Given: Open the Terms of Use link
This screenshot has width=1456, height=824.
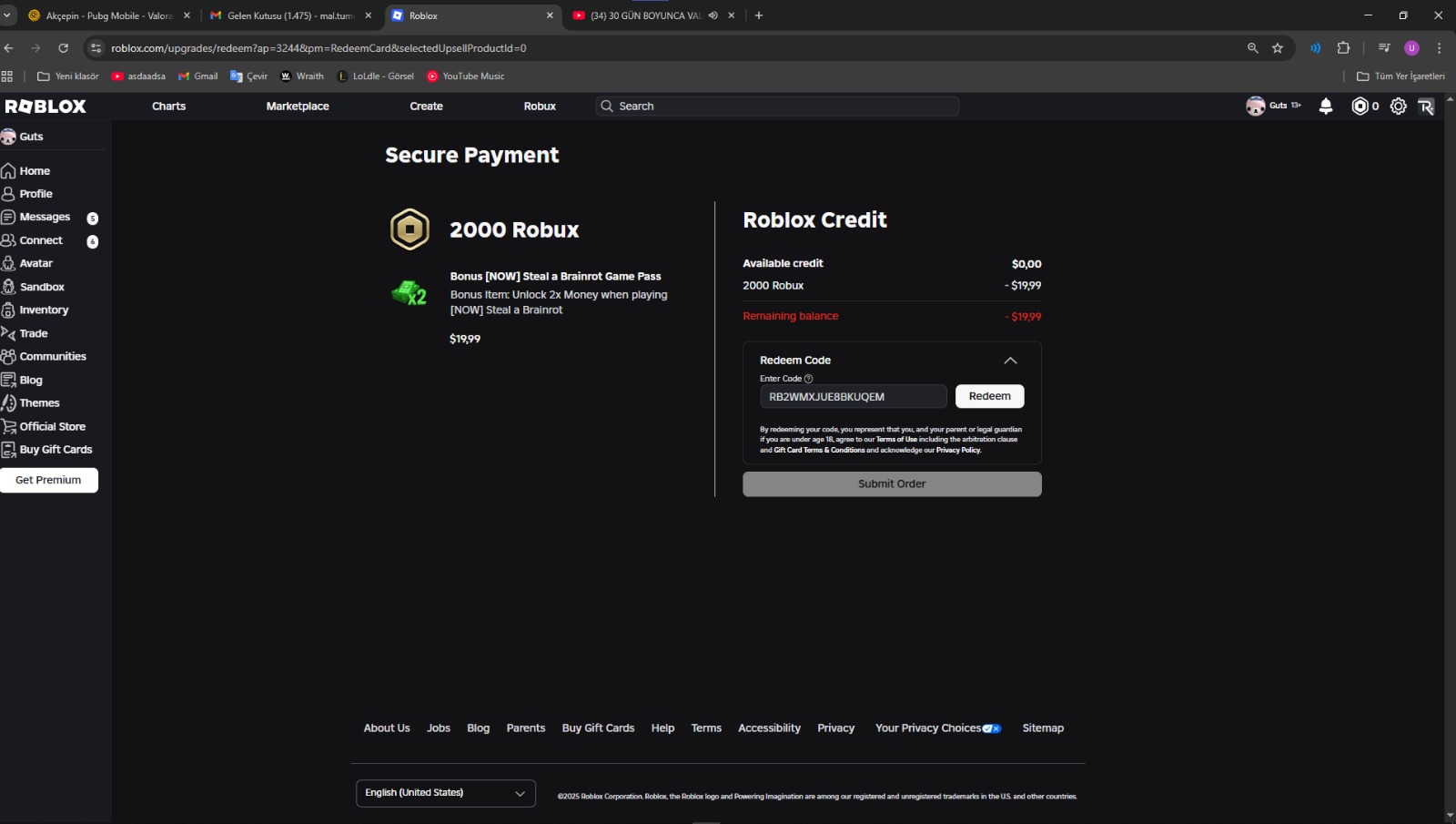Looking at the screenshot, I should tap(896, 440).
